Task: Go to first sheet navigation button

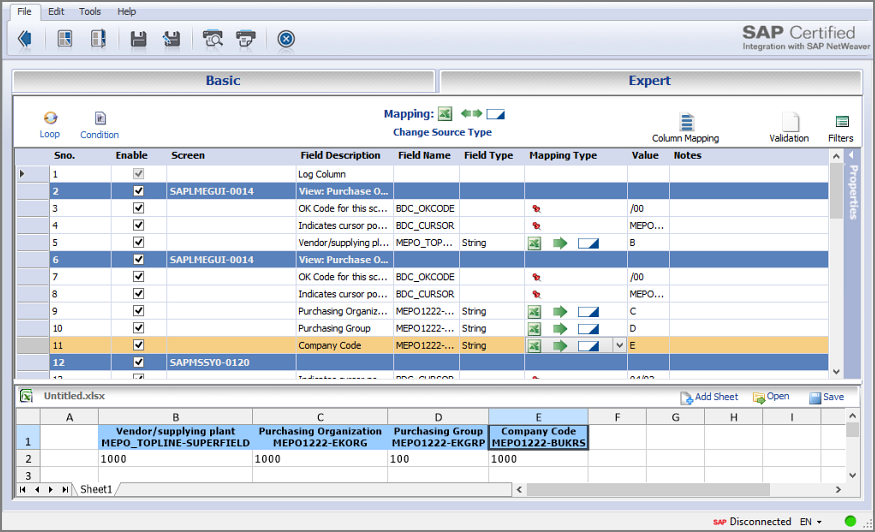Action: (22, 490)
